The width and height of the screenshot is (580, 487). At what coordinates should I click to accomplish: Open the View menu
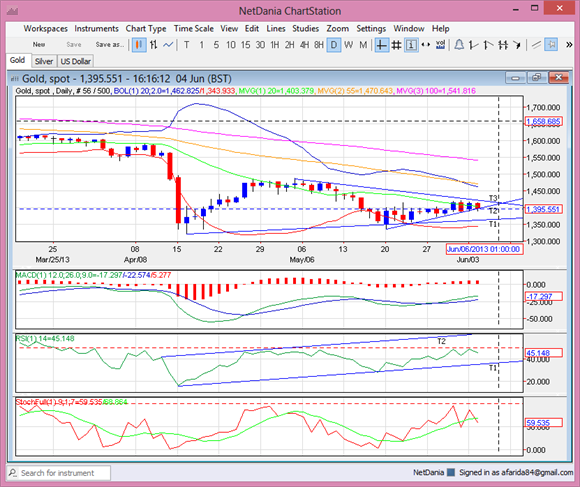tap(229, 28)
